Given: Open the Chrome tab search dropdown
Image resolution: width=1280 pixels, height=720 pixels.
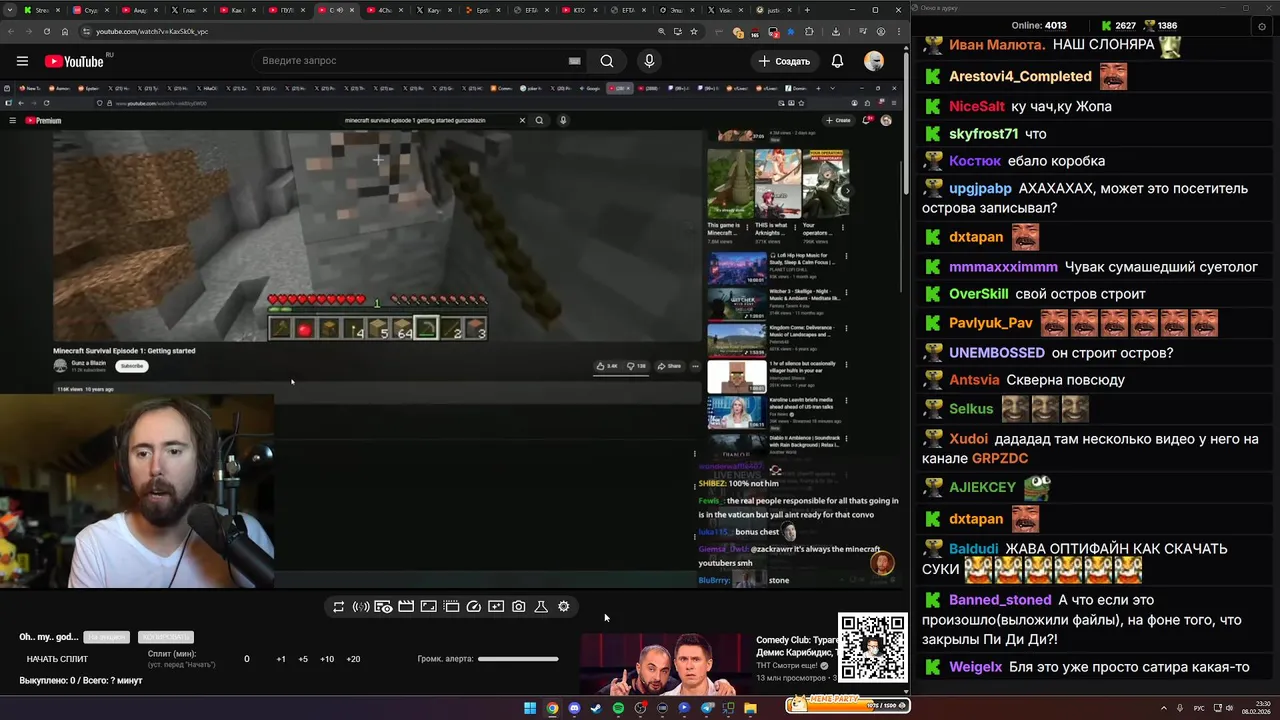Looking at the screenshot, I should (x=12, y=10).
